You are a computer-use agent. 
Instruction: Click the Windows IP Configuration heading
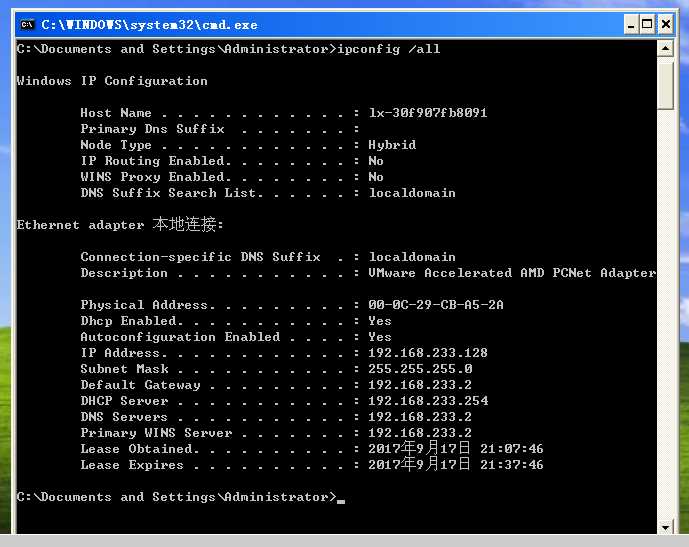(x=112, y=81)
